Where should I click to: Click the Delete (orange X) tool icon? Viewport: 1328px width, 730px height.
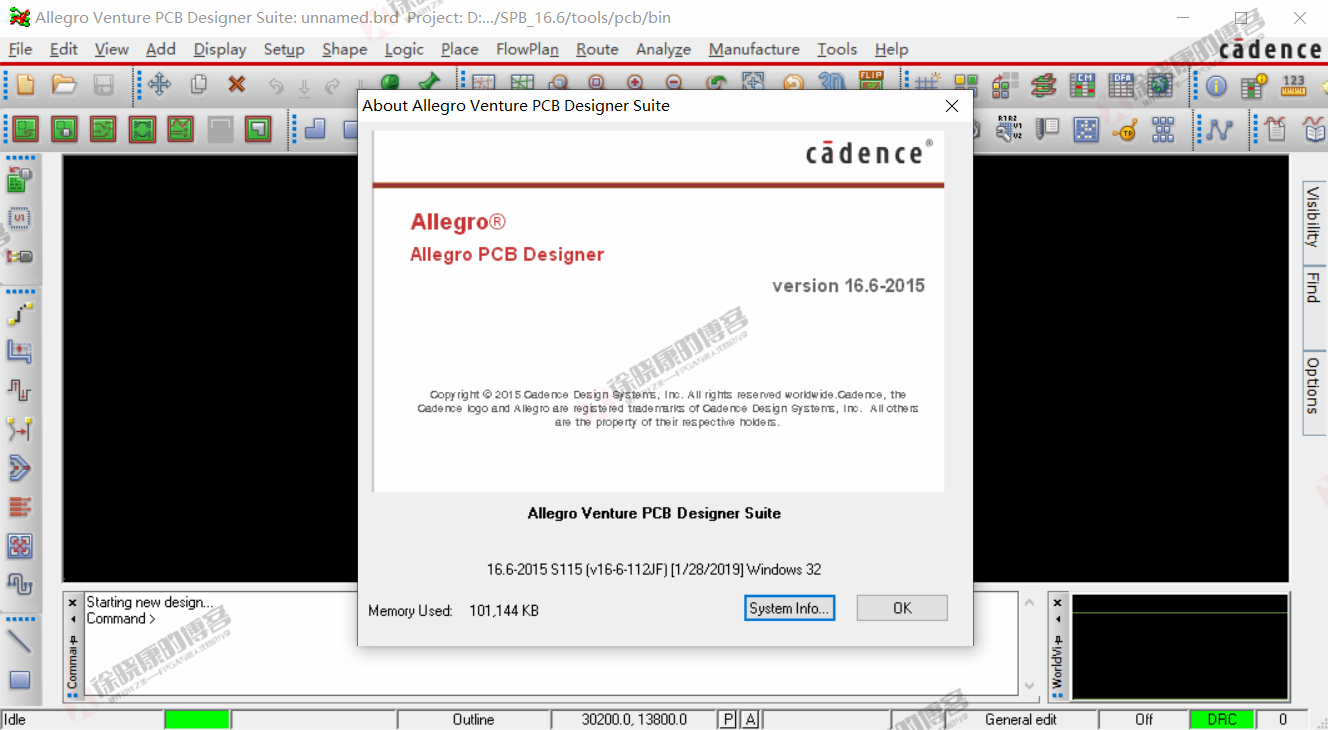click(x=237, y=85)
